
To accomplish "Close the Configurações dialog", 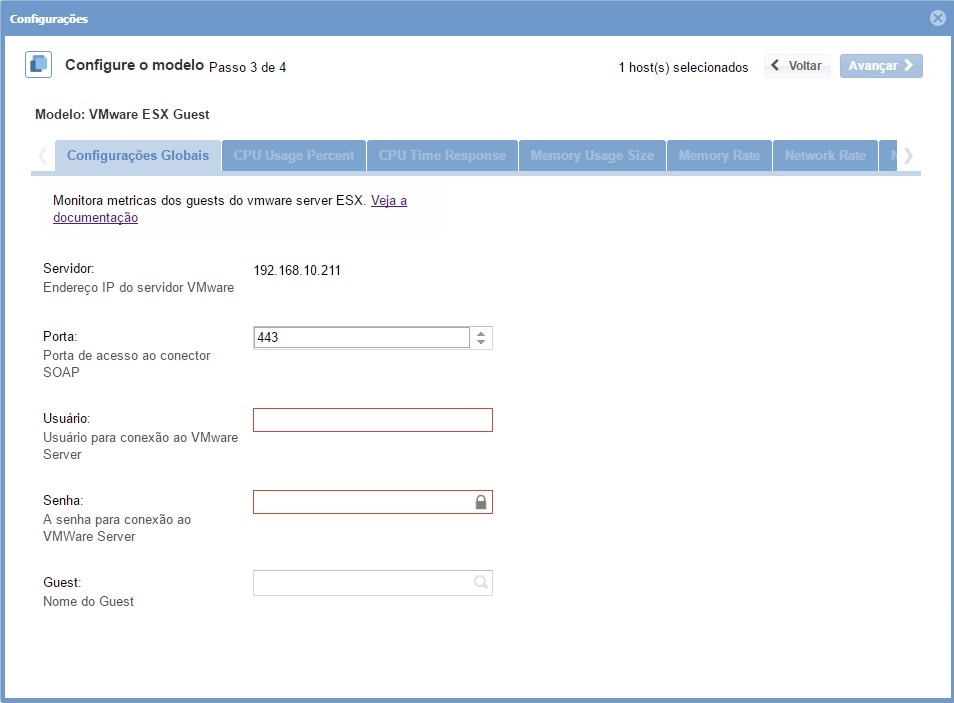I will (937, 18).
